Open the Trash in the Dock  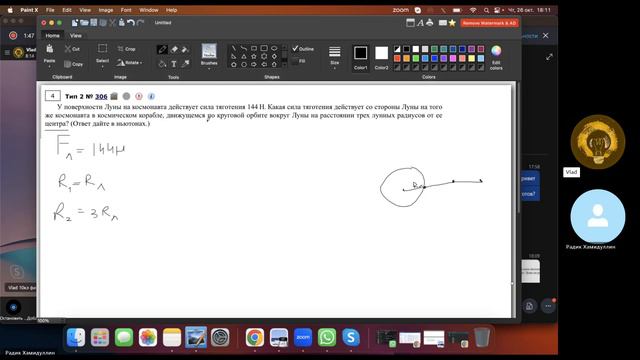click(x=482, y=338)
